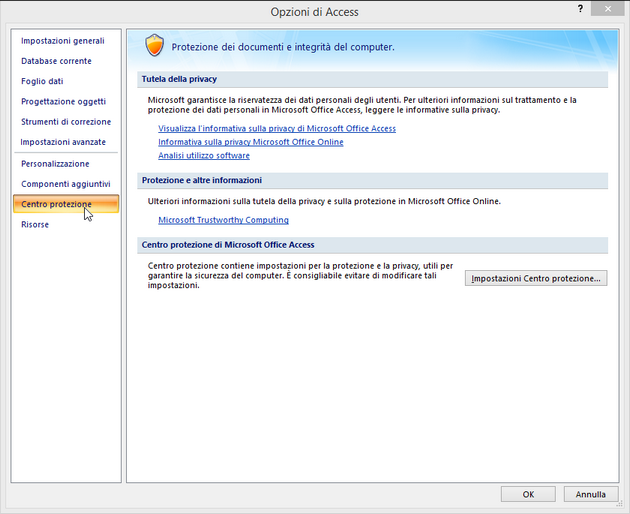The image size is (630, 514).
Task: Open Microsoft Trustworthy Computing link
Action: coord(223,220)
